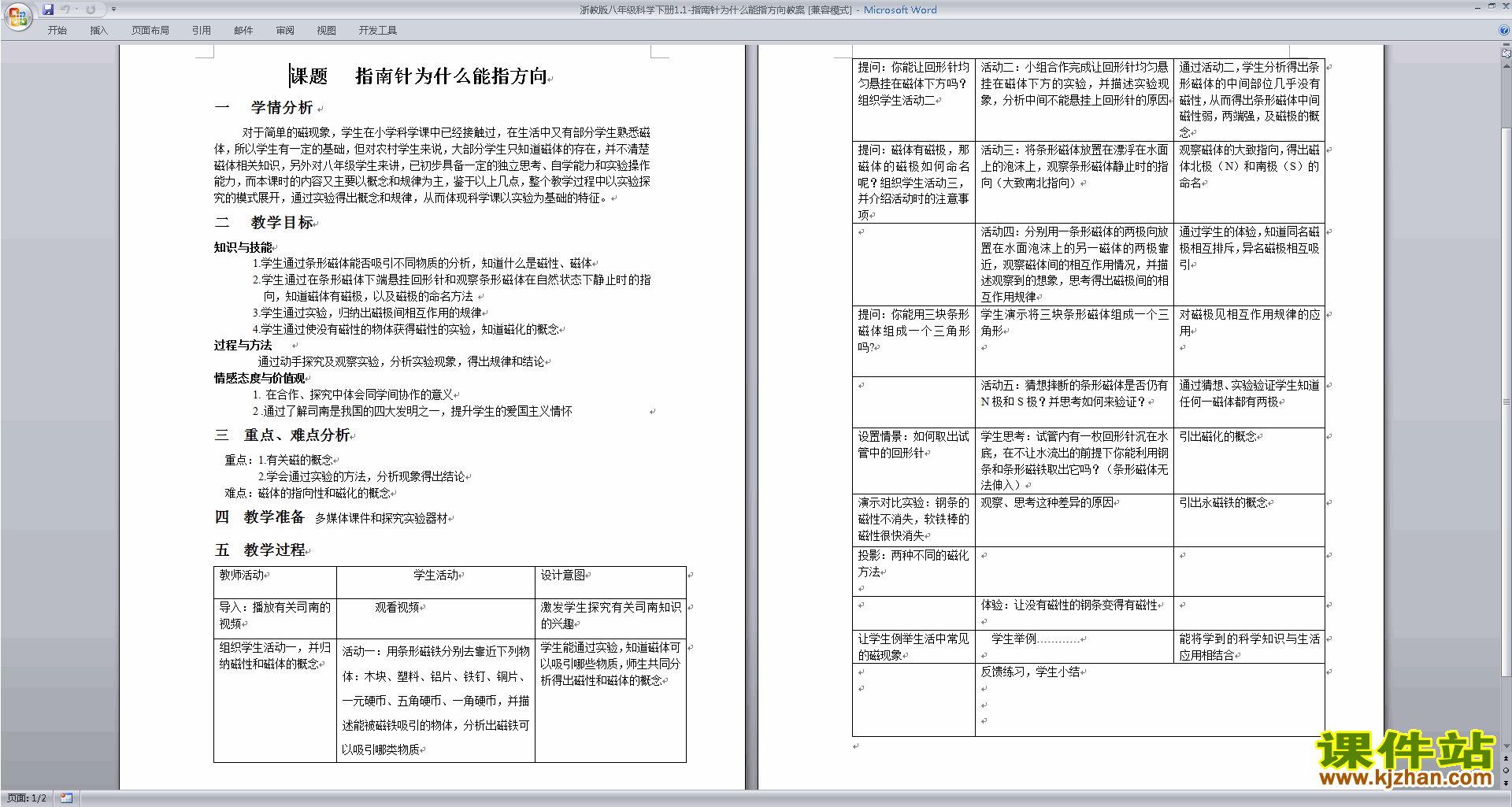Open the 页面布局 ribbon tab
This screenshot has height=807, width=1512.
pos(150,30)
